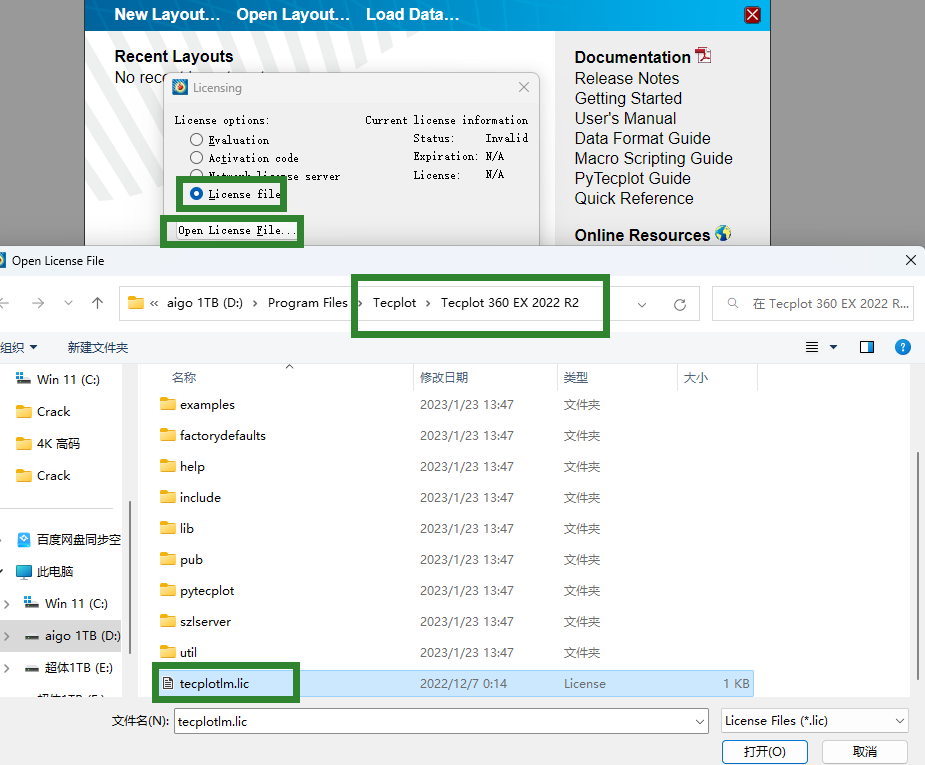Click Load Data in the welcome screen header

tap(412, 14)
